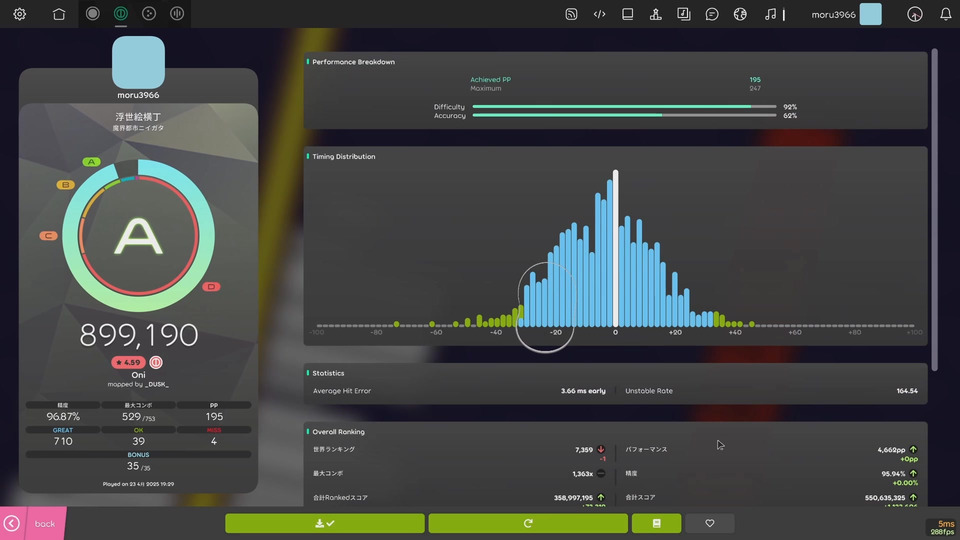Image resolution: width=960 pixels, height=540 pixels.
Task: Click the retry button with circular arrow
Action: (528, 523)
